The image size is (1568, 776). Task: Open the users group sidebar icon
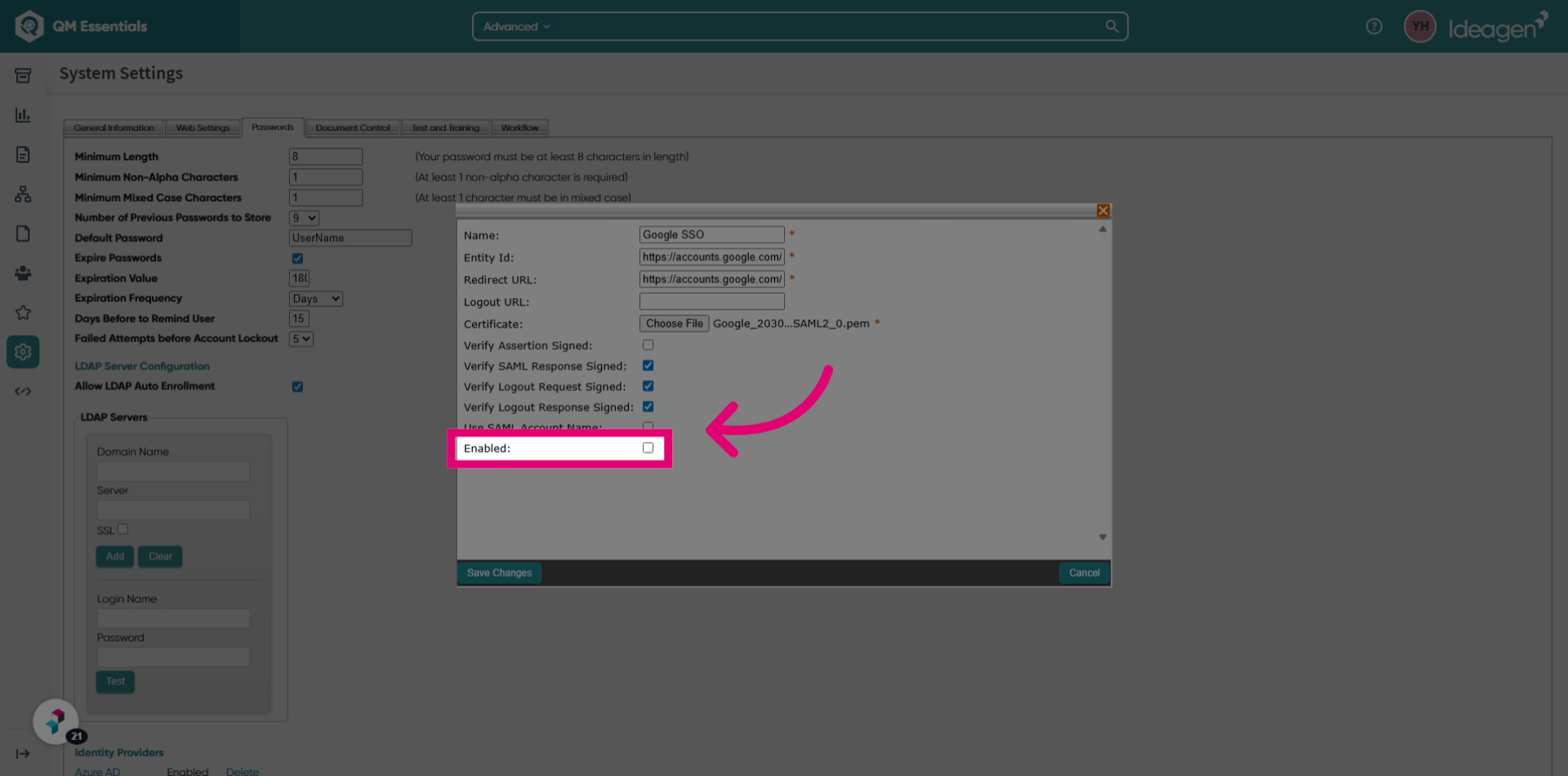tap(23, 273)
